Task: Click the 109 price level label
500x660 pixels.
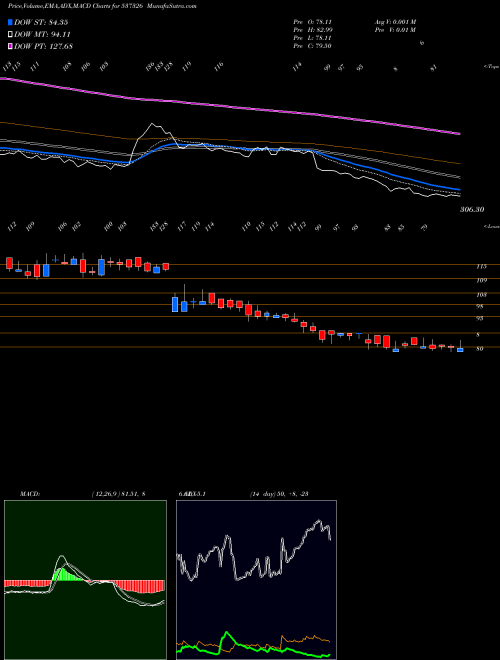Action: tap(481, 280)
